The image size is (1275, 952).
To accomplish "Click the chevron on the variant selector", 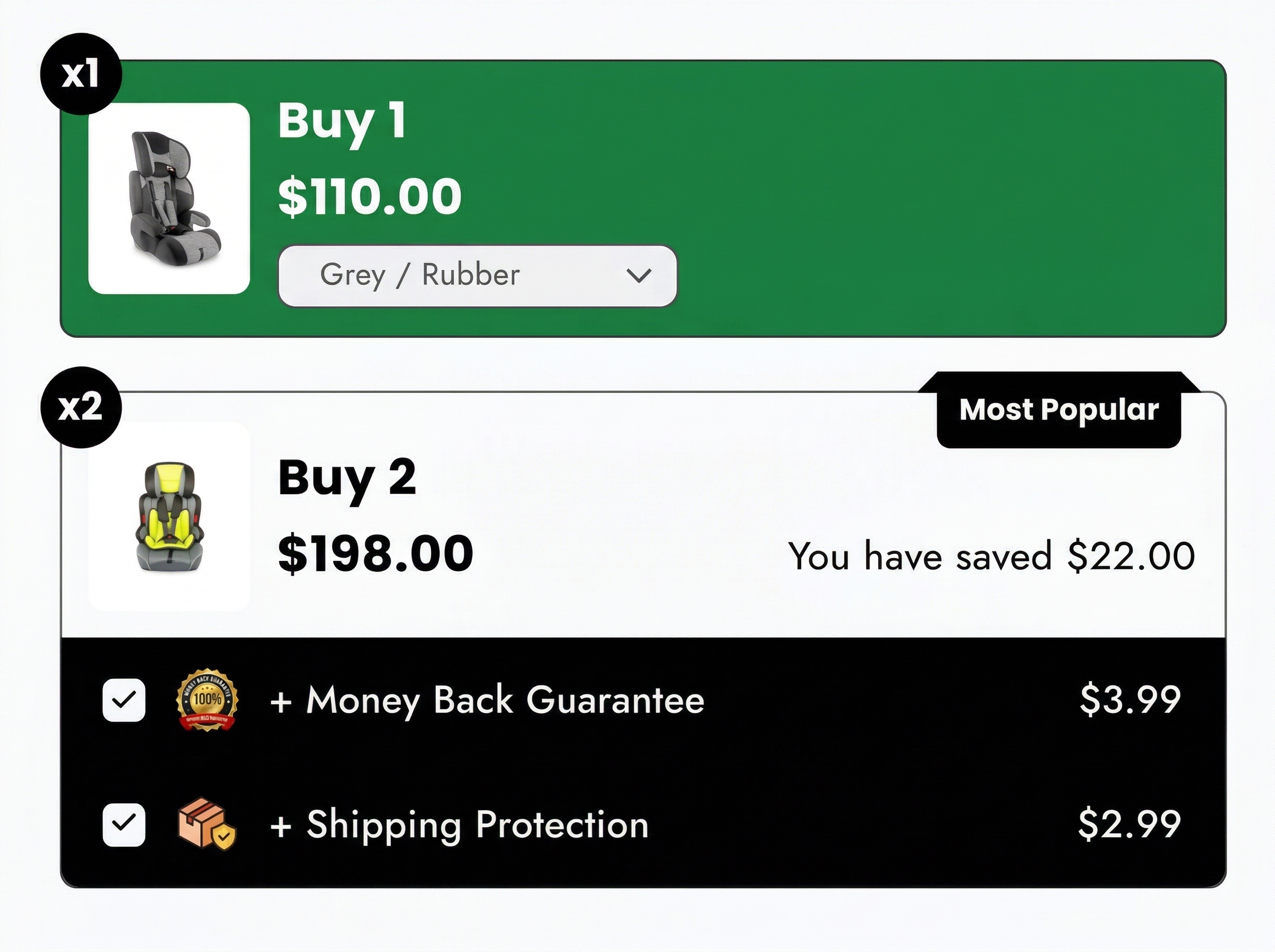I will (639, 276).
